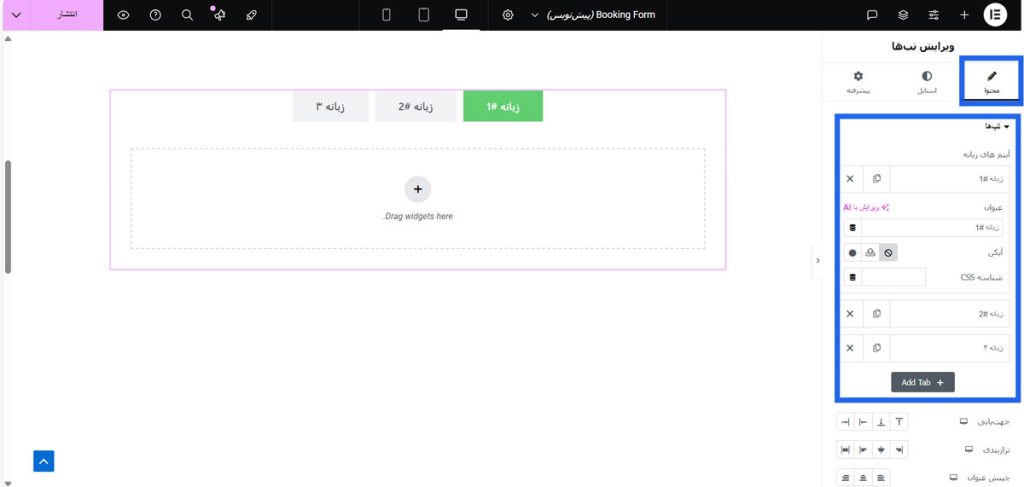Open the notes comment icon
Screen dimensions: 1024x487
click(872, 15)
